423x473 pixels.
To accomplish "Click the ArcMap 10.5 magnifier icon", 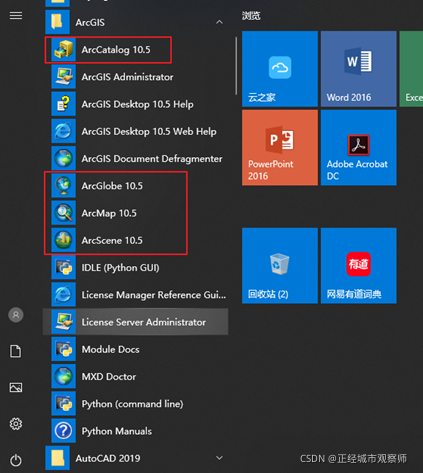I will pyautogui.click(x=64, y=213).
